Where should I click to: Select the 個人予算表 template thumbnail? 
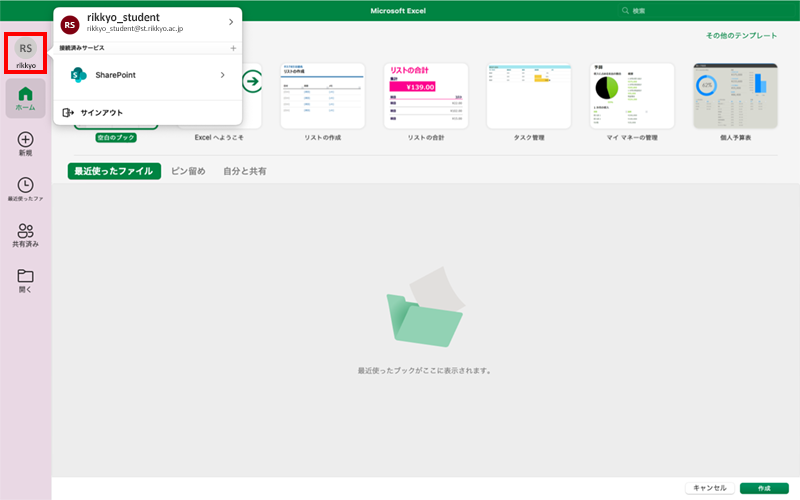(735, 96)
